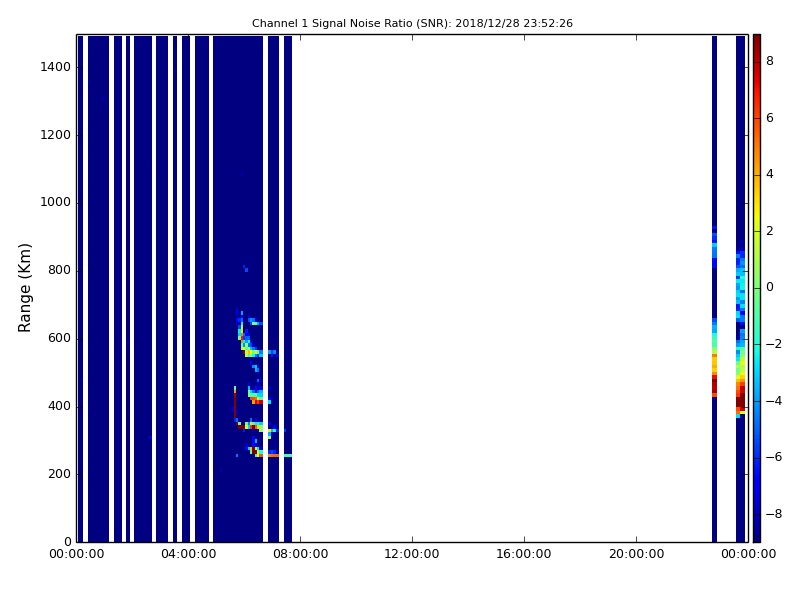Click the narrow data stripe near 22:45
The width and height of the screenshot is (800, 600).
714,288
